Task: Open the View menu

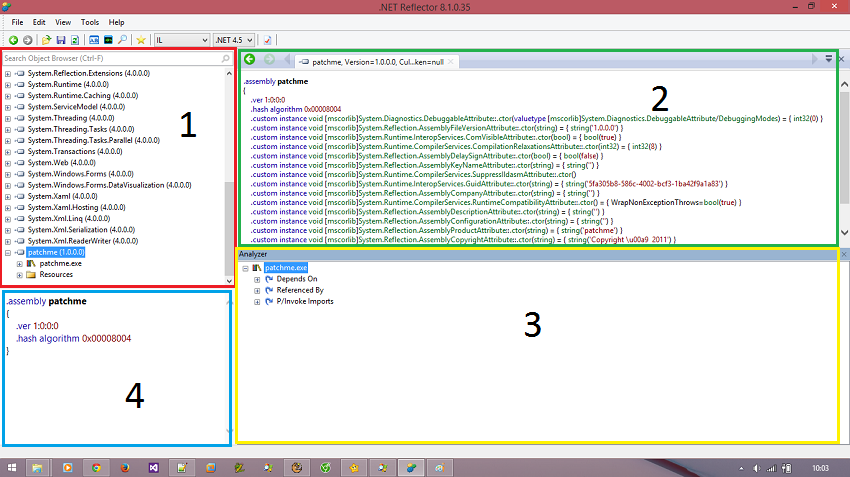Action: coord(63,22)
